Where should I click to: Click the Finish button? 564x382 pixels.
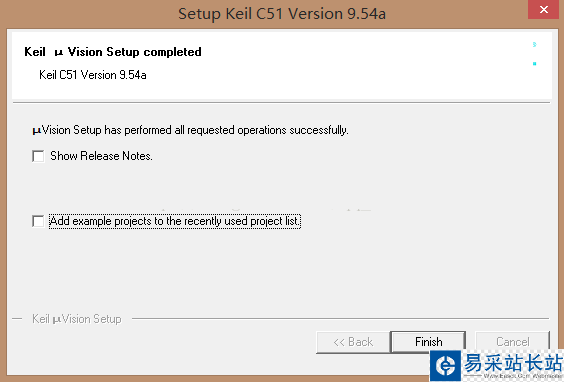(x=428, y=342)
